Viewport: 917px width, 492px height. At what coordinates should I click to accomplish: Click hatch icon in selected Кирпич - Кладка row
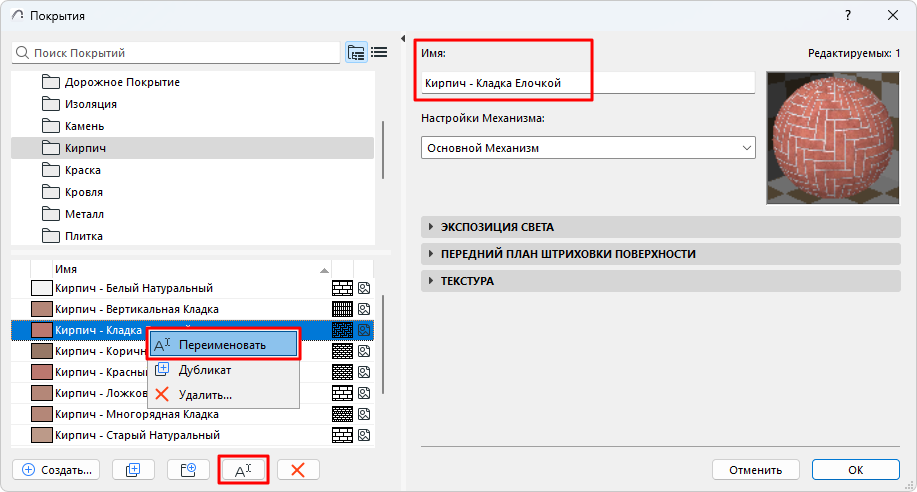tap(342, 330)
